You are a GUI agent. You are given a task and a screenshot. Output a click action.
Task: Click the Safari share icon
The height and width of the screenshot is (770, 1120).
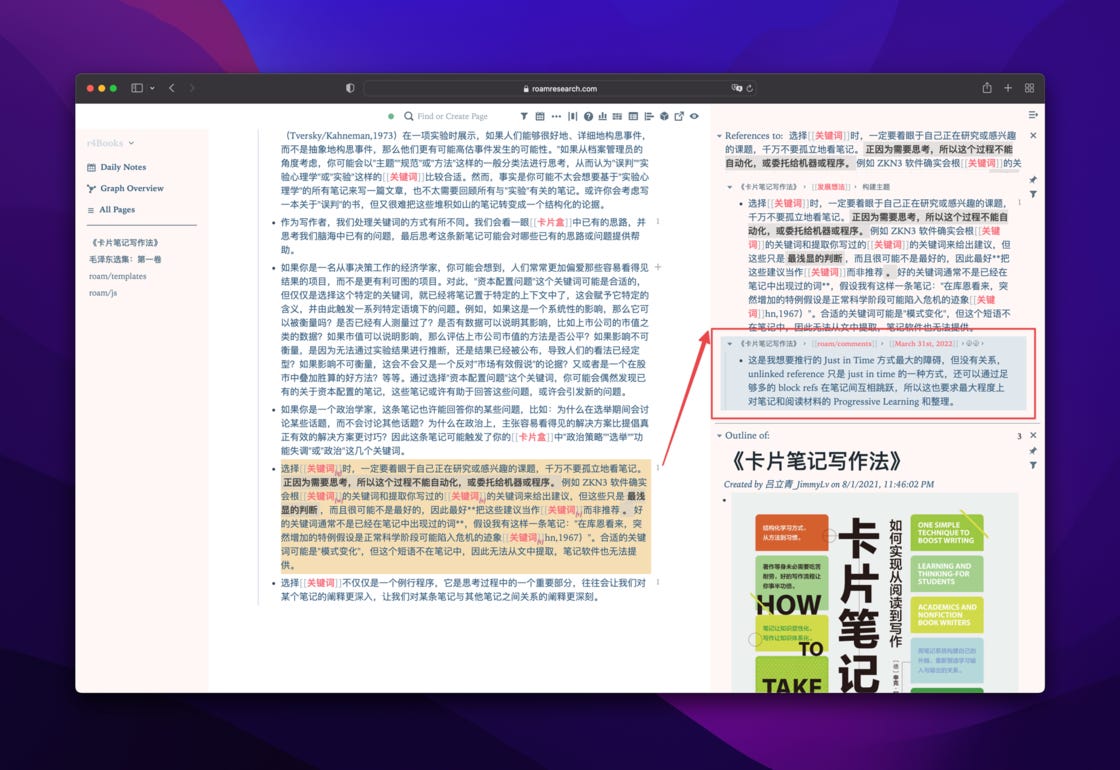tap(986, 87)
